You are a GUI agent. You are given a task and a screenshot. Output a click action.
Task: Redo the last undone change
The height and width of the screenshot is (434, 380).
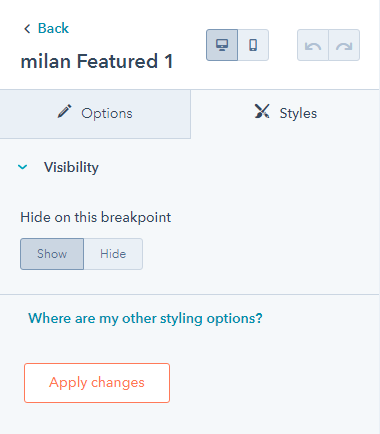coord(344,45)
